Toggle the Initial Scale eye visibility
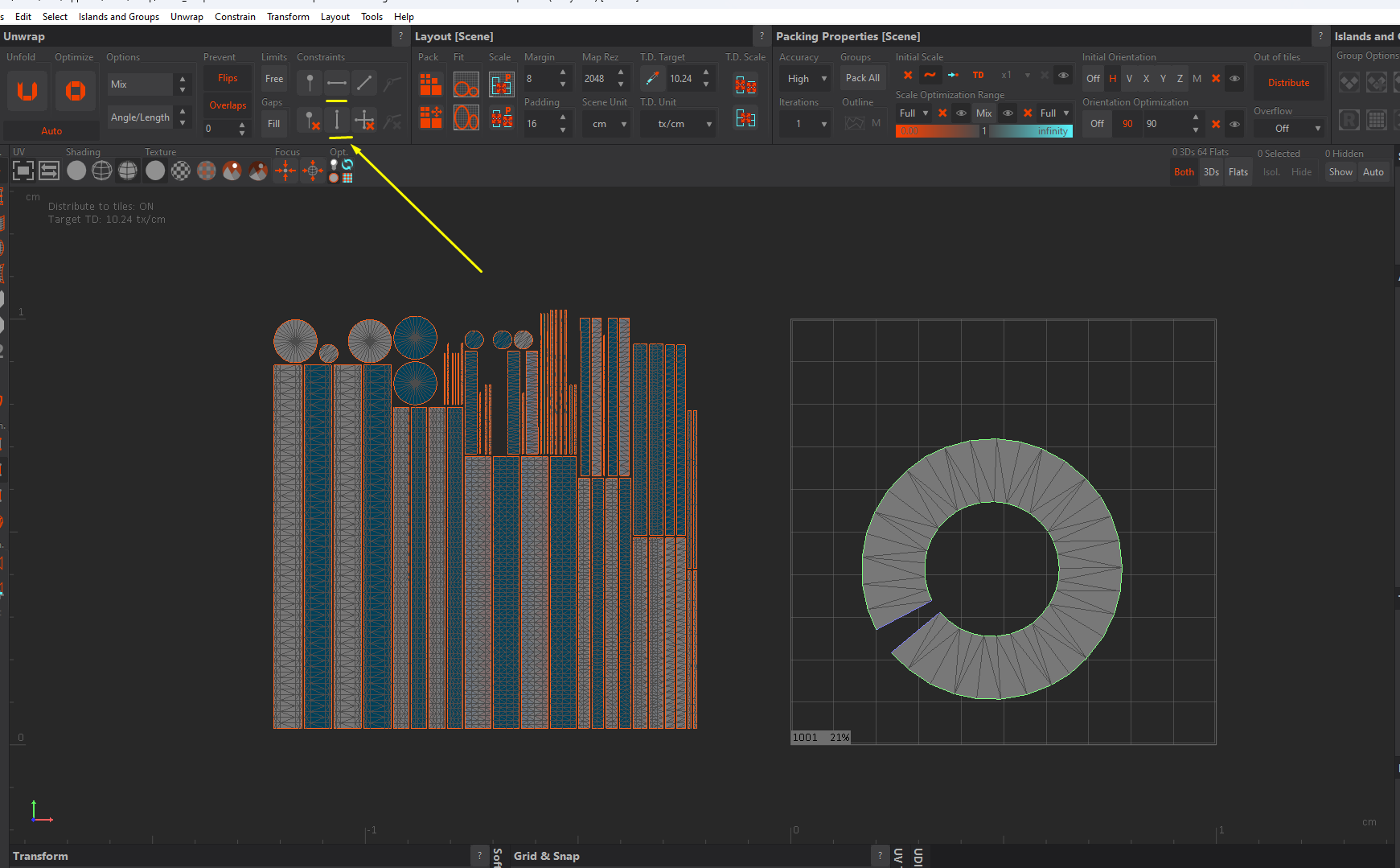1400x868 pixels. (1063, 76)
